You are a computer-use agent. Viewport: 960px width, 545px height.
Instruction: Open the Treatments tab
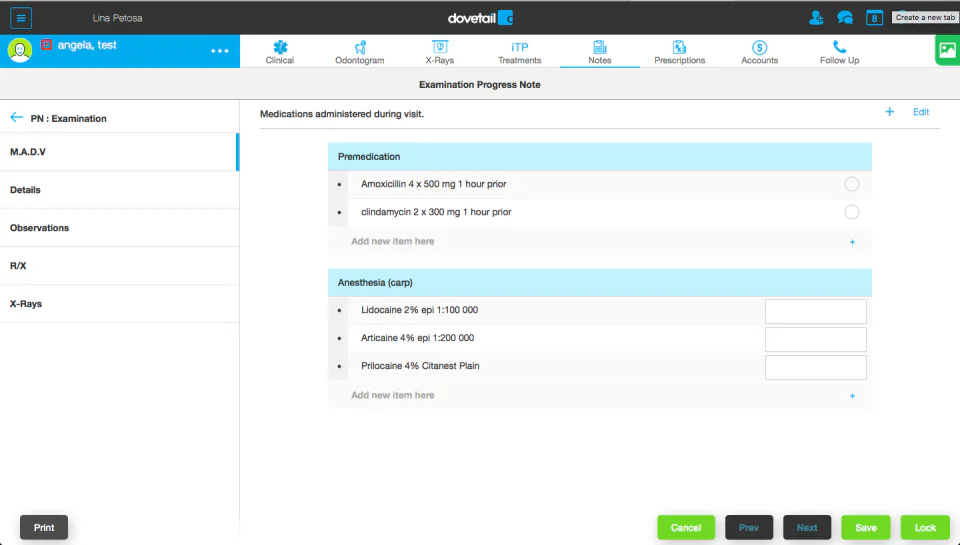coord(519,51)
